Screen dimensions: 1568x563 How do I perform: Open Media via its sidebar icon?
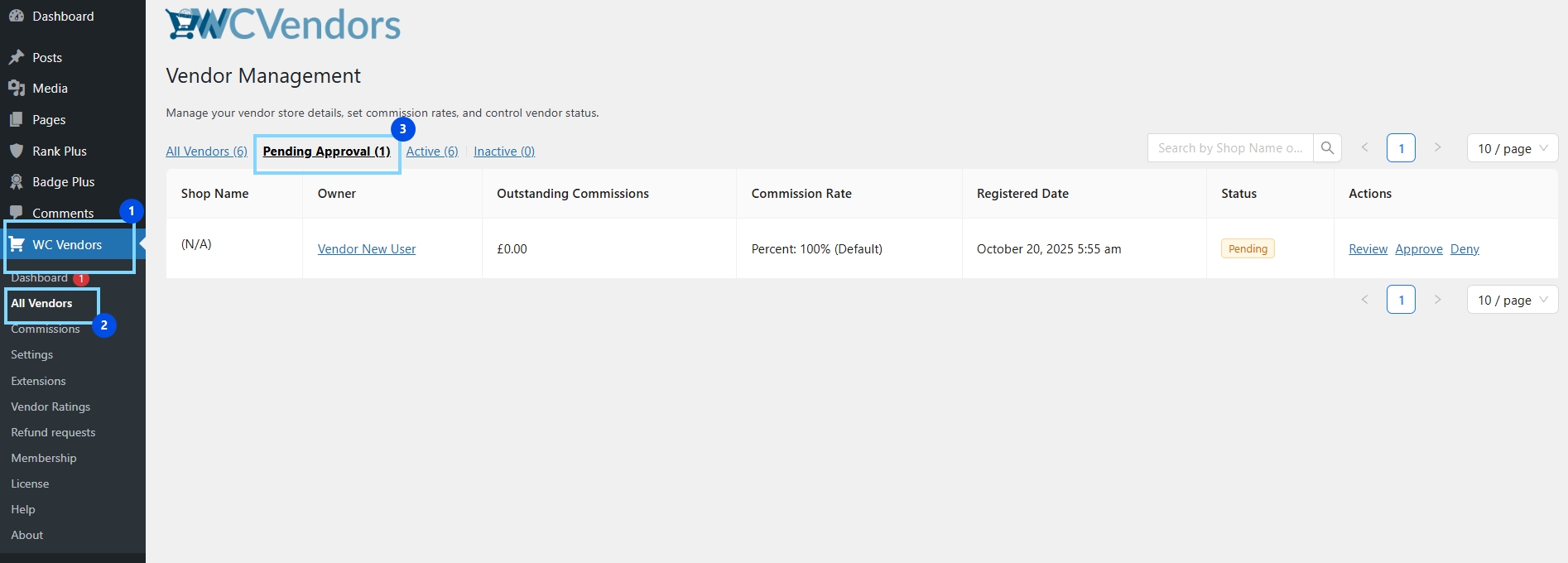point(17,89)
